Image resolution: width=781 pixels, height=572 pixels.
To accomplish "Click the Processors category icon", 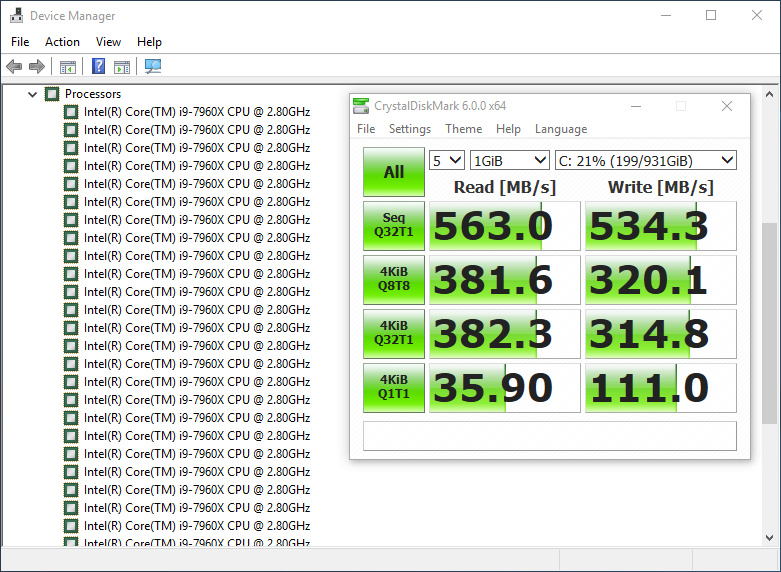I will 52,94.
